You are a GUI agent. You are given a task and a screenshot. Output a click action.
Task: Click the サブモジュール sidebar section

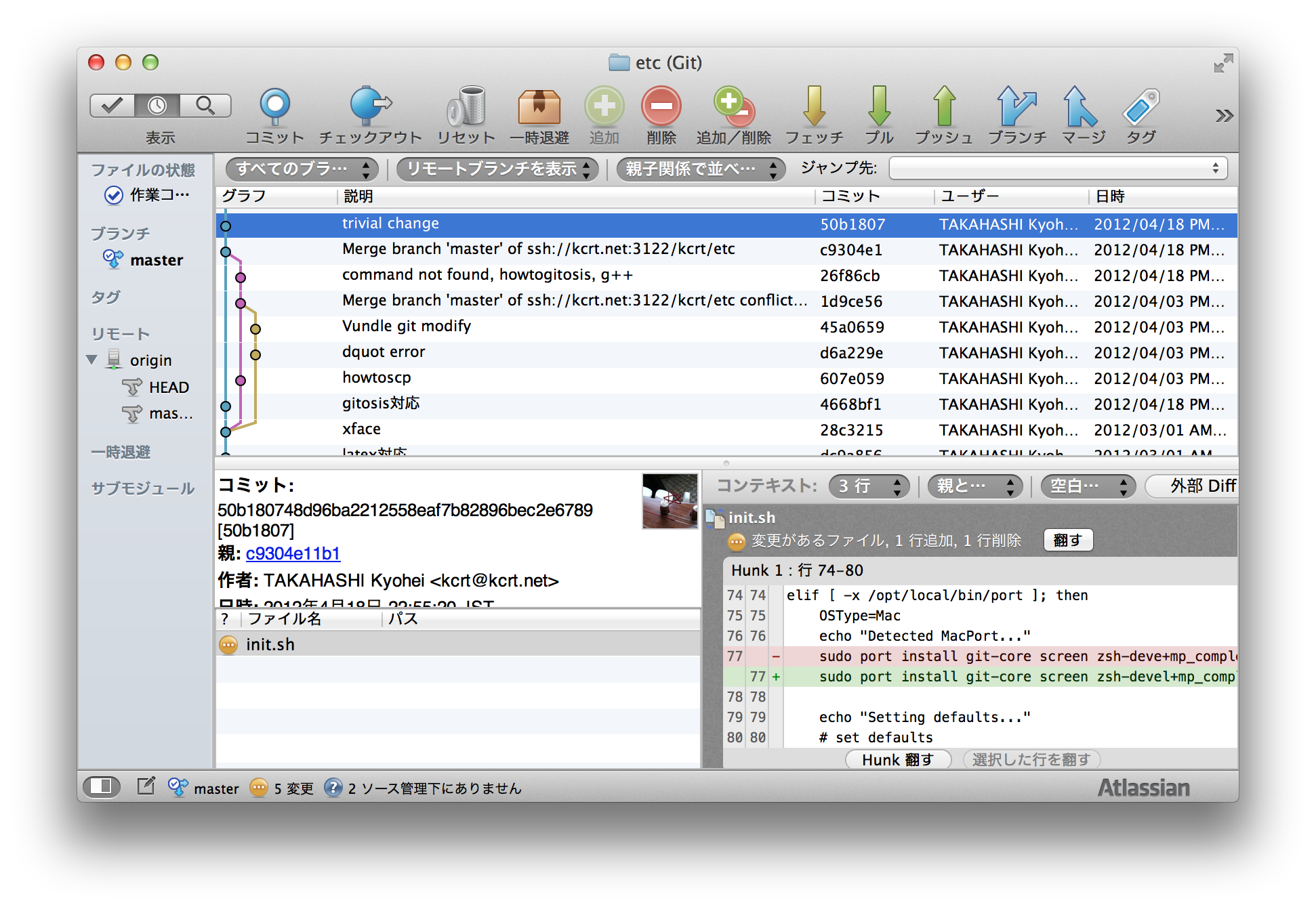[x=142, y=489]
